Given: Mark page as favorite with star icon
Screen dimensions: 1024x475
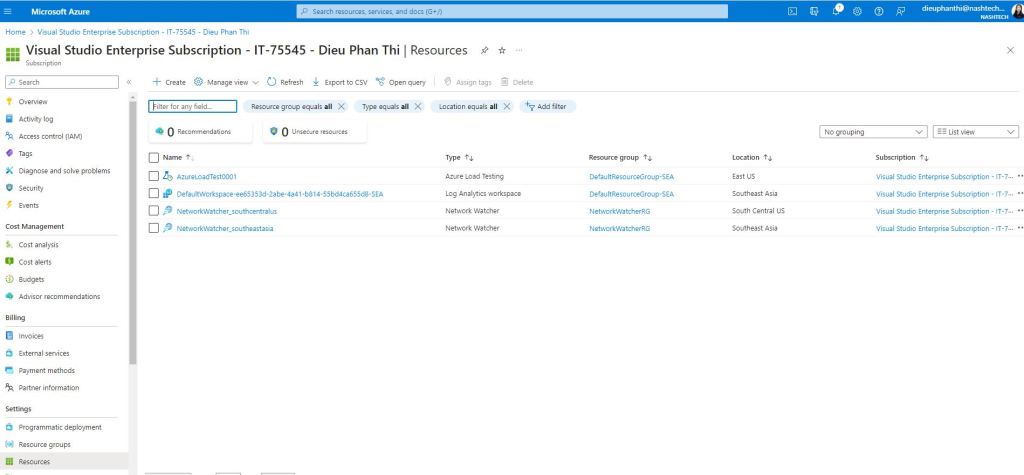Looking at the screenshot, I should click(502, 49).
